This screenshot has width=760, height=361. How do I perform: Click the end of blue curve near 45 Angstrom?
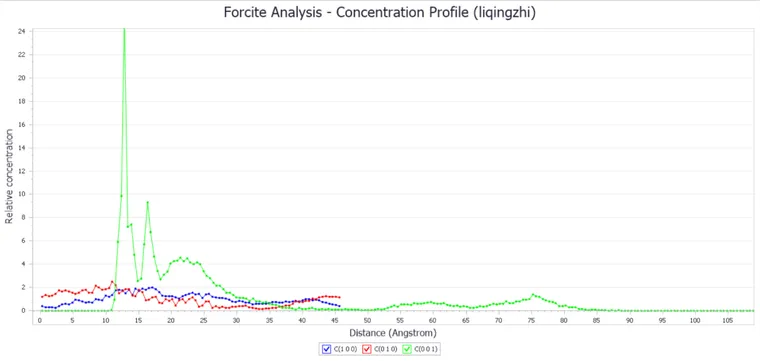click(x=339, y=306)
